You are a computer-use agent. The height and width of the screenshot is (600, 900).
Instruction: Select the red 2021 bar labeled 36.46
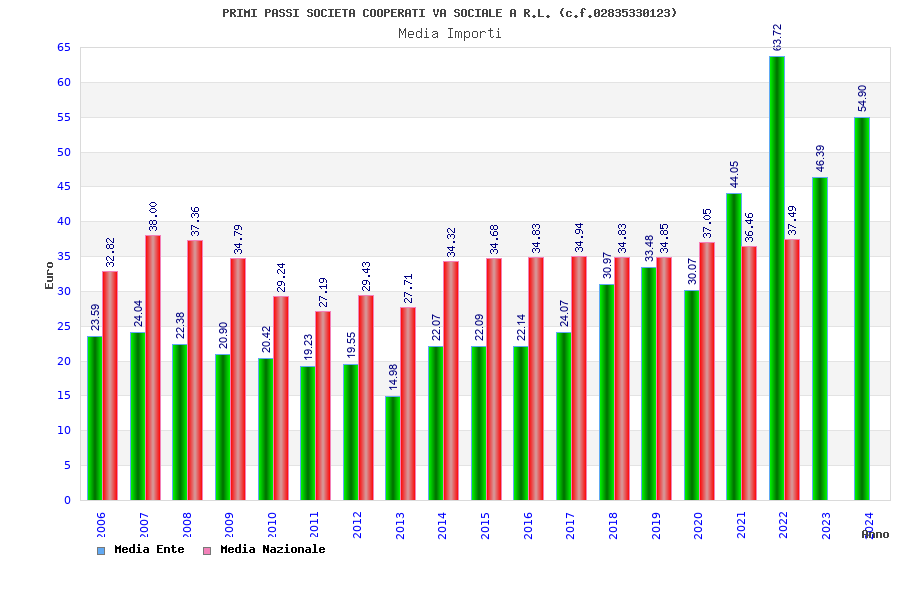[x=749, y=373]
